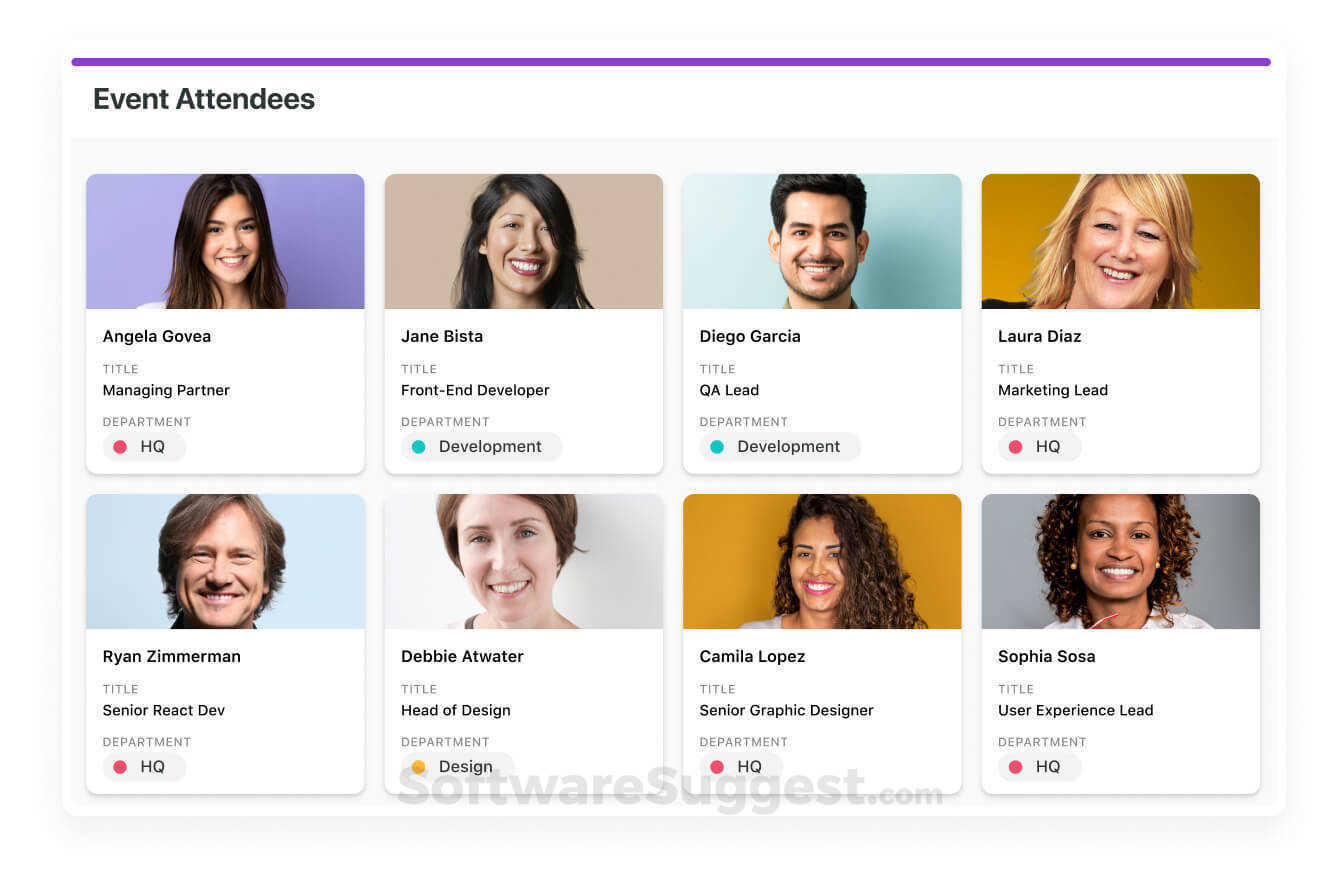Click the DEPARTMENT label under Laura Diaz
Viewport: 1340px width, 884px height.
pos(1042,421)
